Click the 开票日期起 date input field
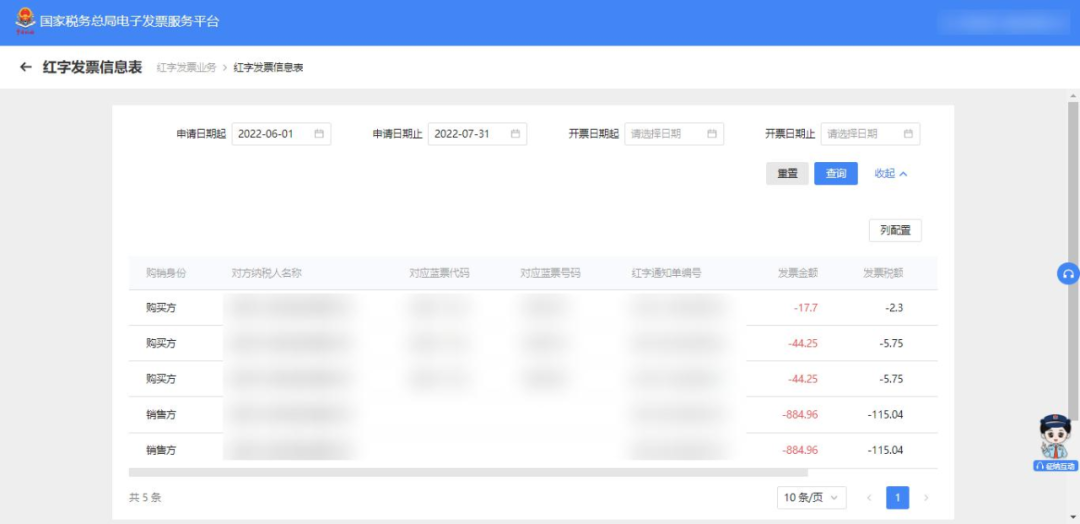Image resolution: width=1080 pixels, height=524 pixels. click(x=674, y=134)
